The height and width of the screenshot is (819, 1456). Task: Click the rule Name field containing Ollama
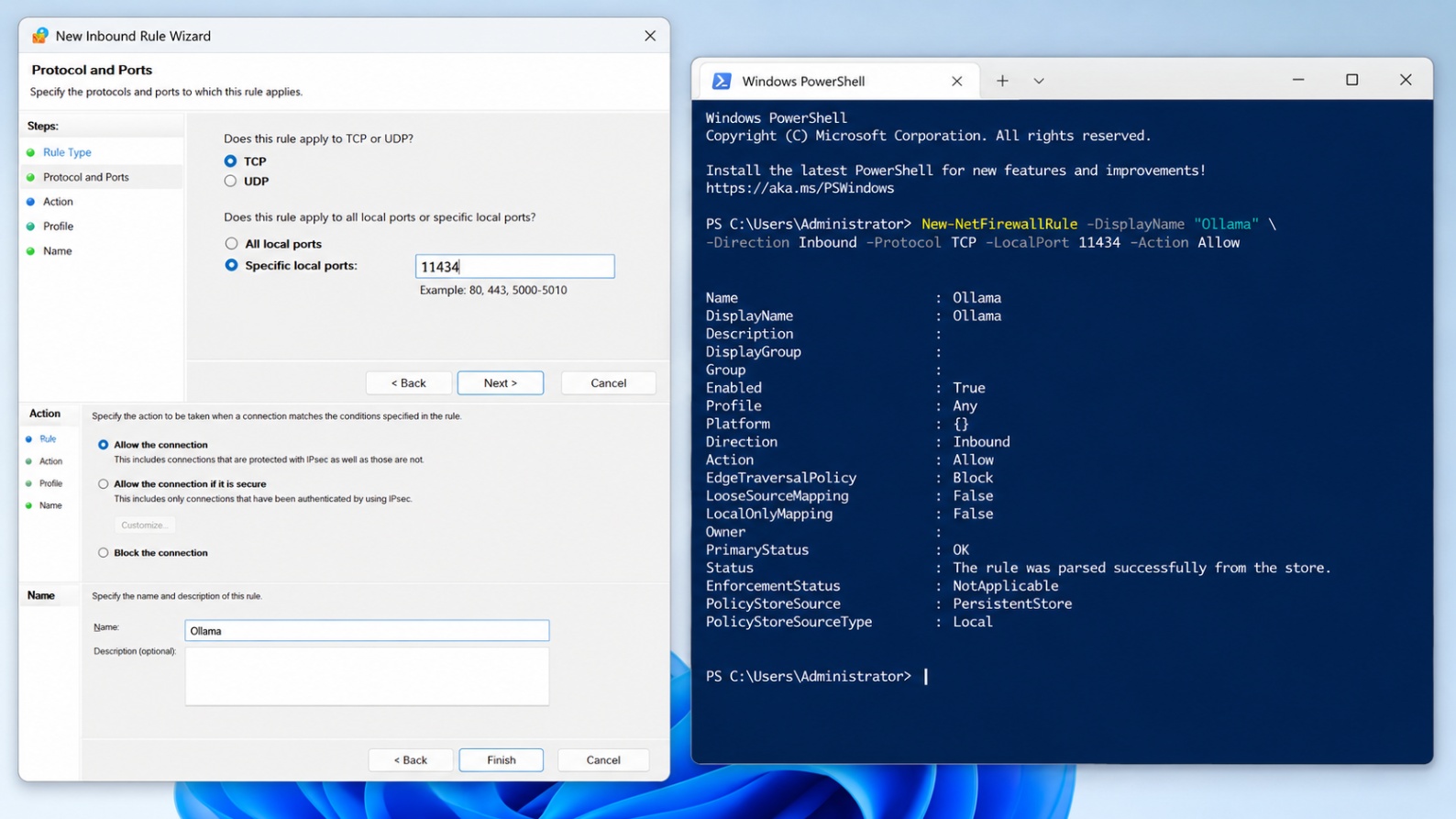[367, 631]
